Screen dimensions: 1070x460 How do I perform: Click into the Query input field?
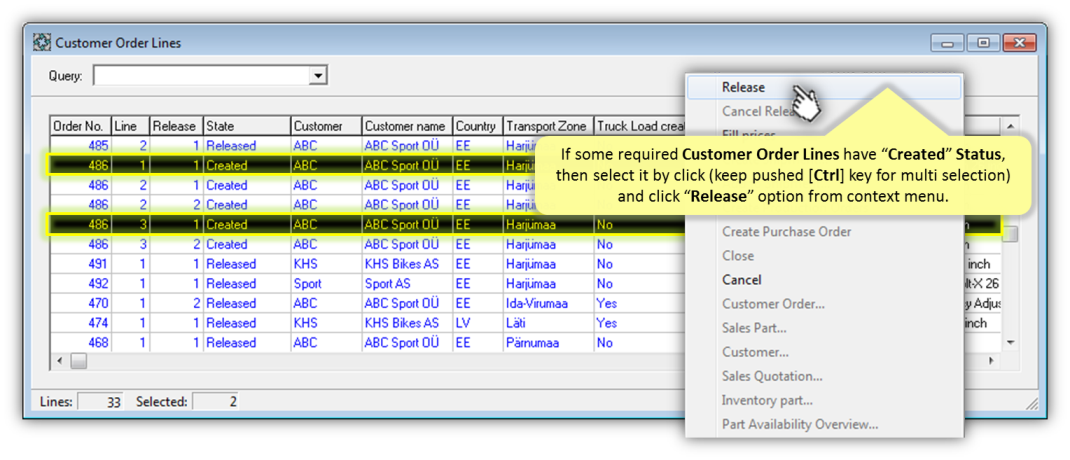(201, 76)
